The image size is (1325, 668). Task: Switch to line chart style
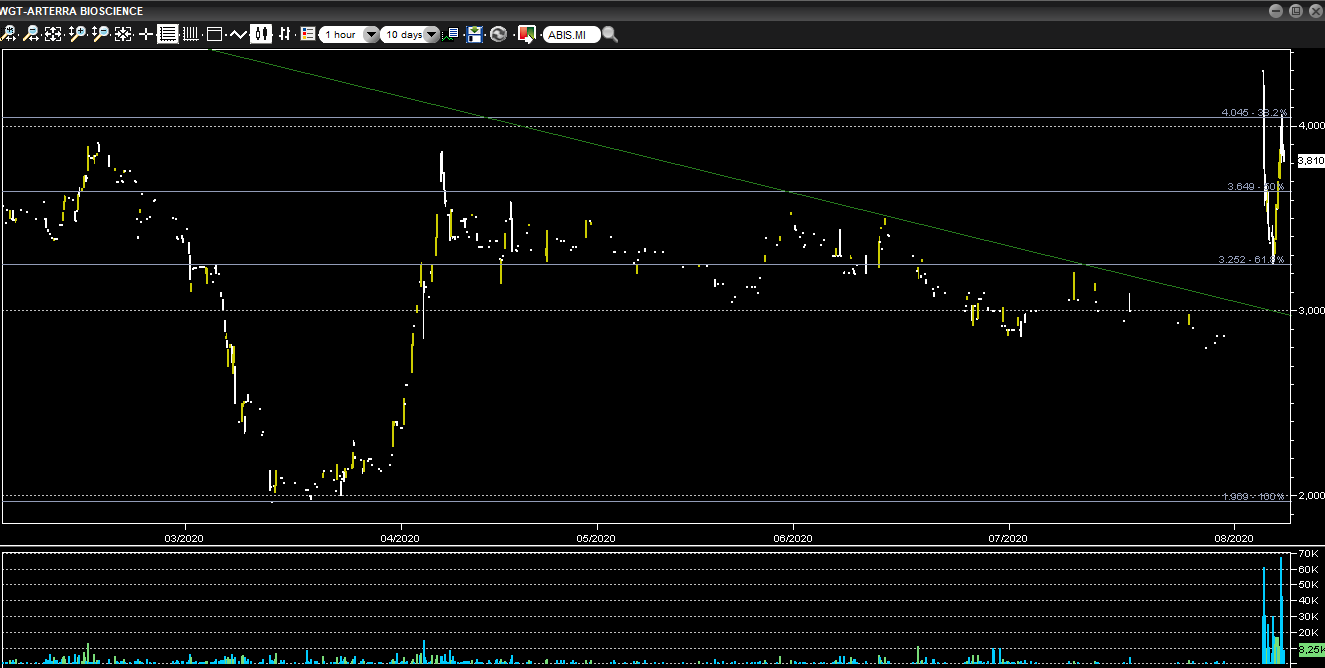pos(238,34)
